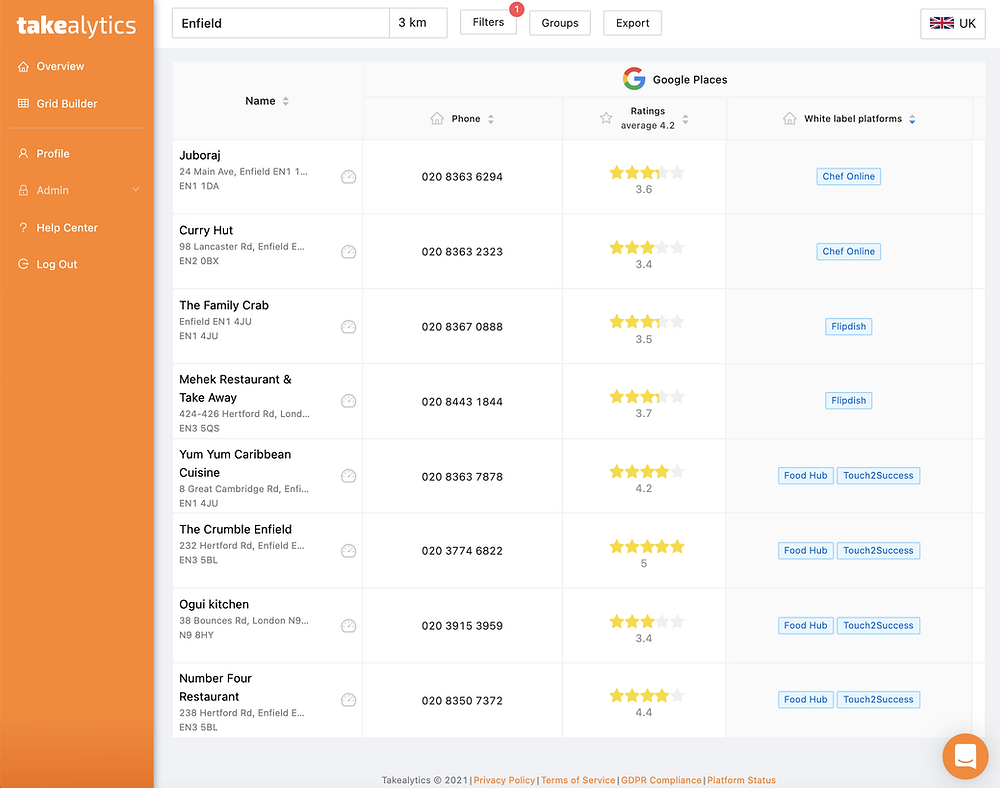Image resolution: width=1000 pixels, height=788 pixels.
Task: Click the gauge icon beside The Family Crab
Action: click(348, 327)
